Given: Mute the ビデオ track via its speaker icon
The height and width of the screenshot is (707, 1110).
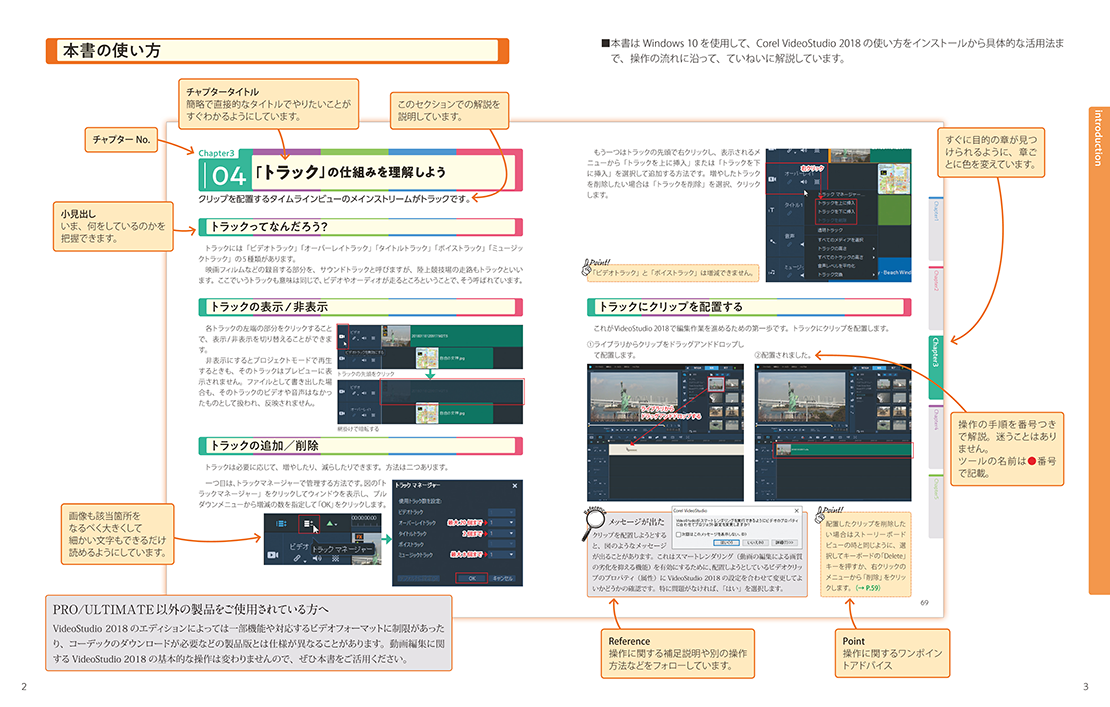Looking at the screenshot, I should pyautogui.click(x=317, y=559).
